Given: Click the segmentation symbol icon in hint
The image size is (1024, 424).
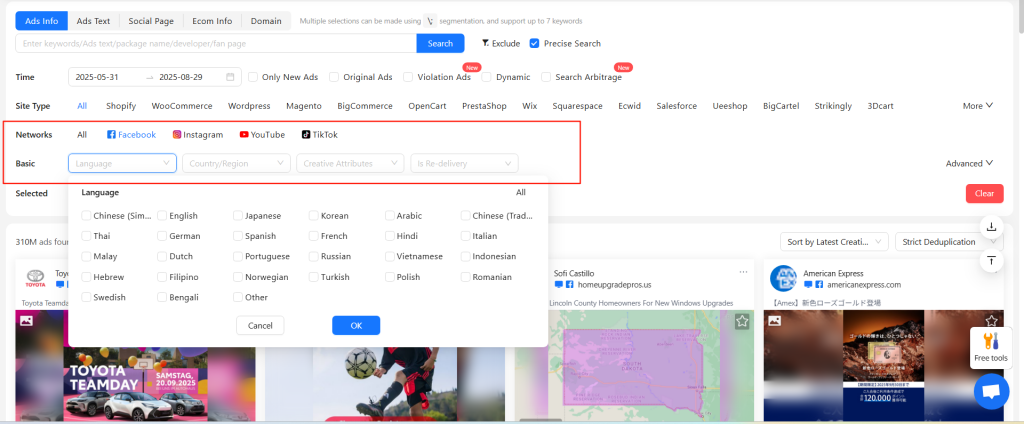Looking at the screenshot, I should [x=430, y=21].
